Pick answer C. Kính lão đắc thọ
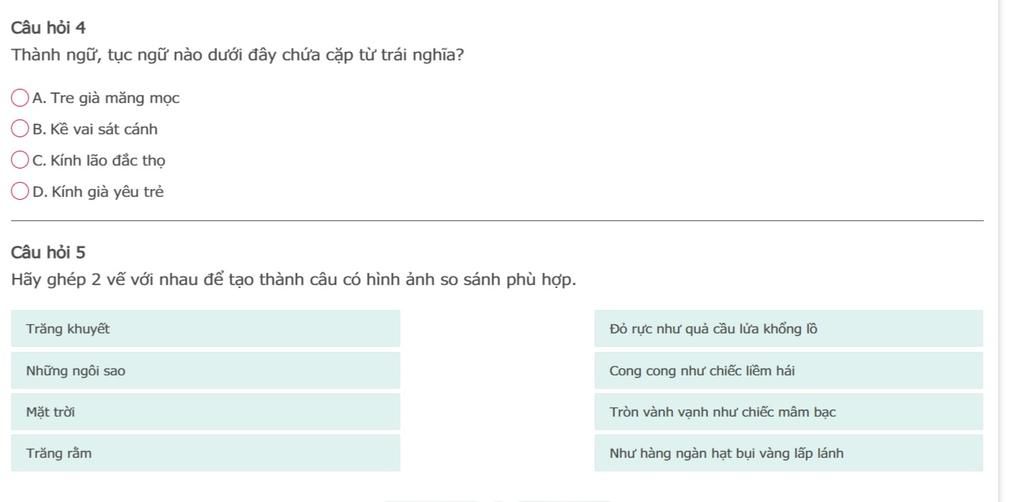Image resolution: width=1024 pixels, height=502 pixels. tap(20, 160)
